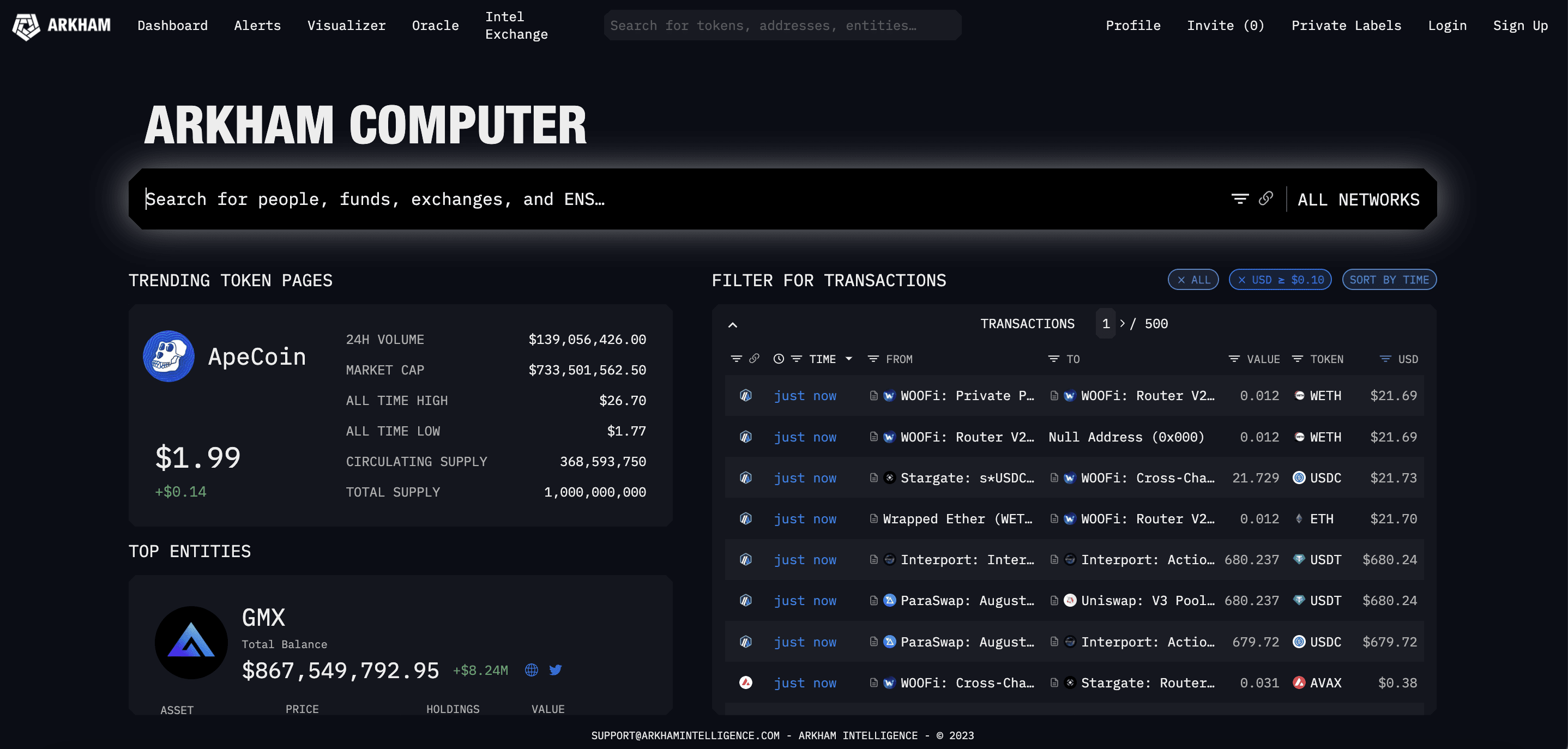Click Avalanche chain icon in last transaction row
This screenshot has height=749, width=1568.
746,682
